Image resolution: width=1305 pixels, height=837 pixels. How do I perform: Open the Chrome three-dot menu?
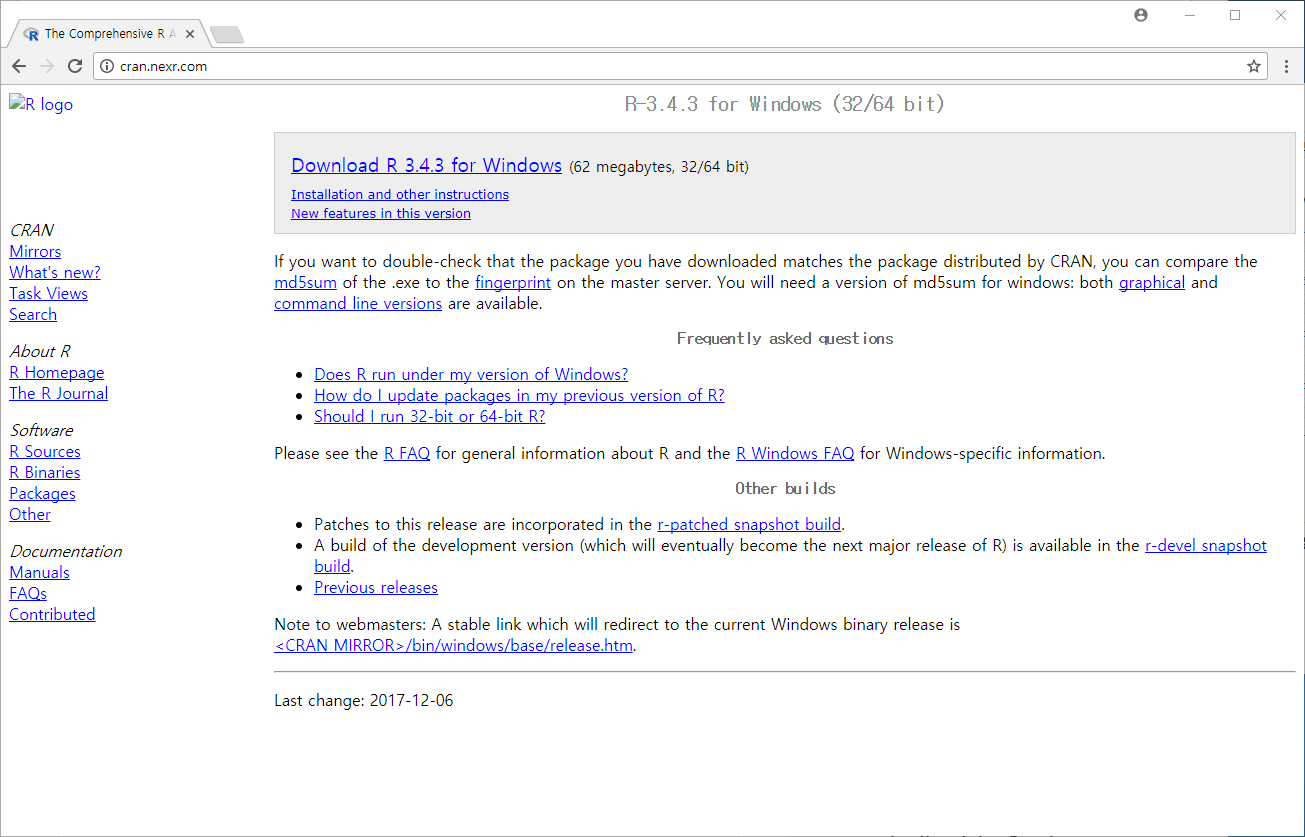tap(1286, 66)
